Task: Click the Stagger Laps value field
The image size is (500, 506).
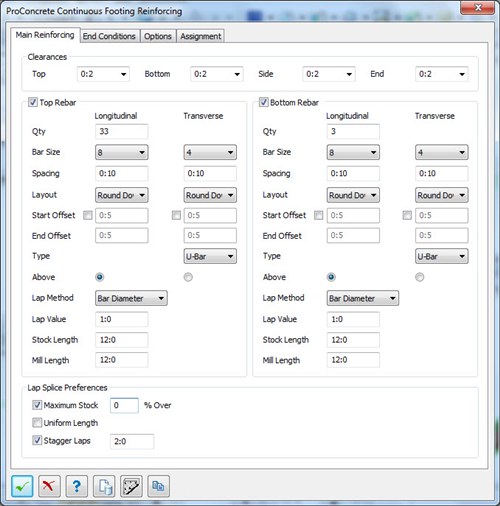Action: pos(132,441)
